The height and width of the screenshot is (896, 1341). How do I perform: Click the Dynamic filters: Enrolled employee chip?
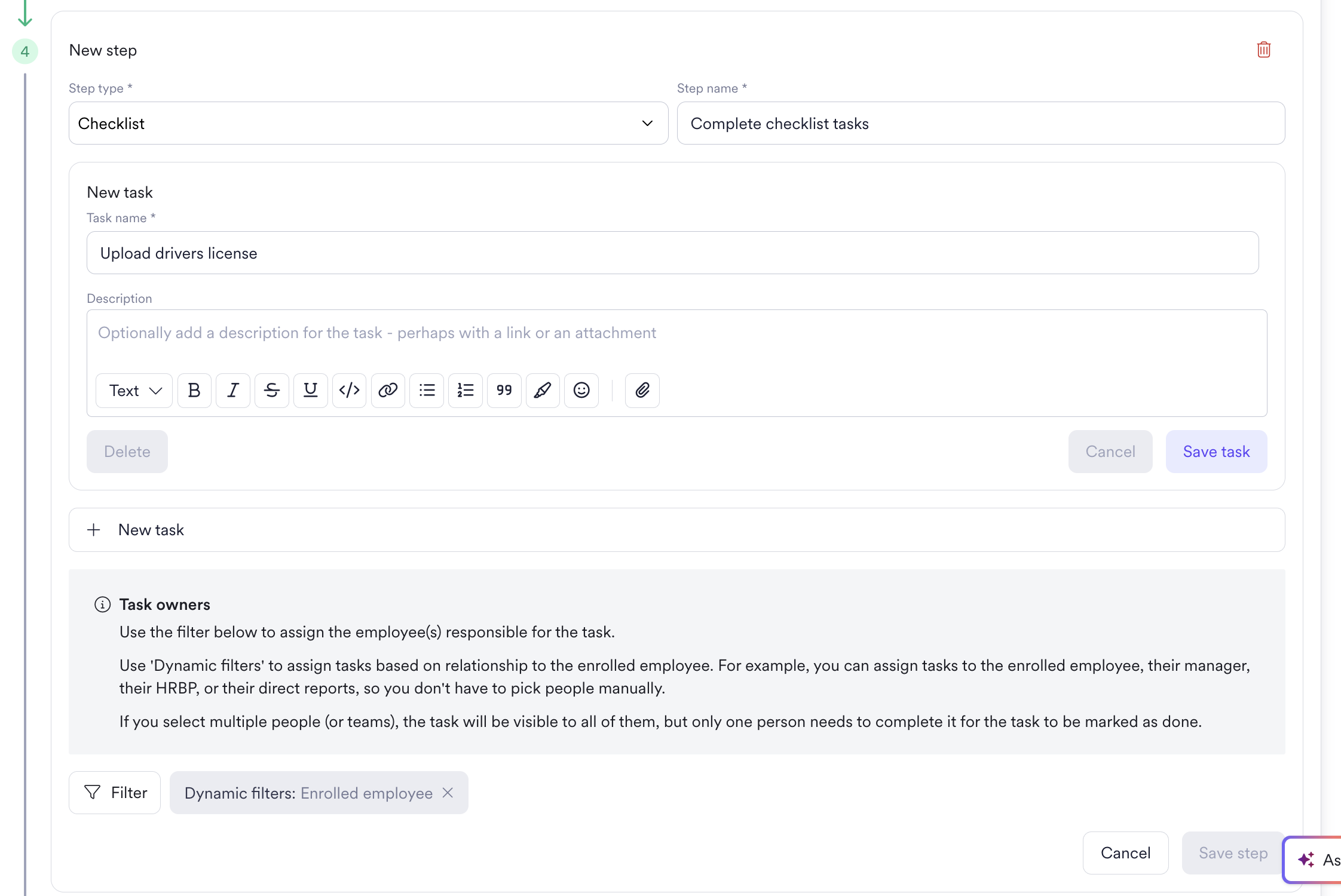tap(319, 793)
